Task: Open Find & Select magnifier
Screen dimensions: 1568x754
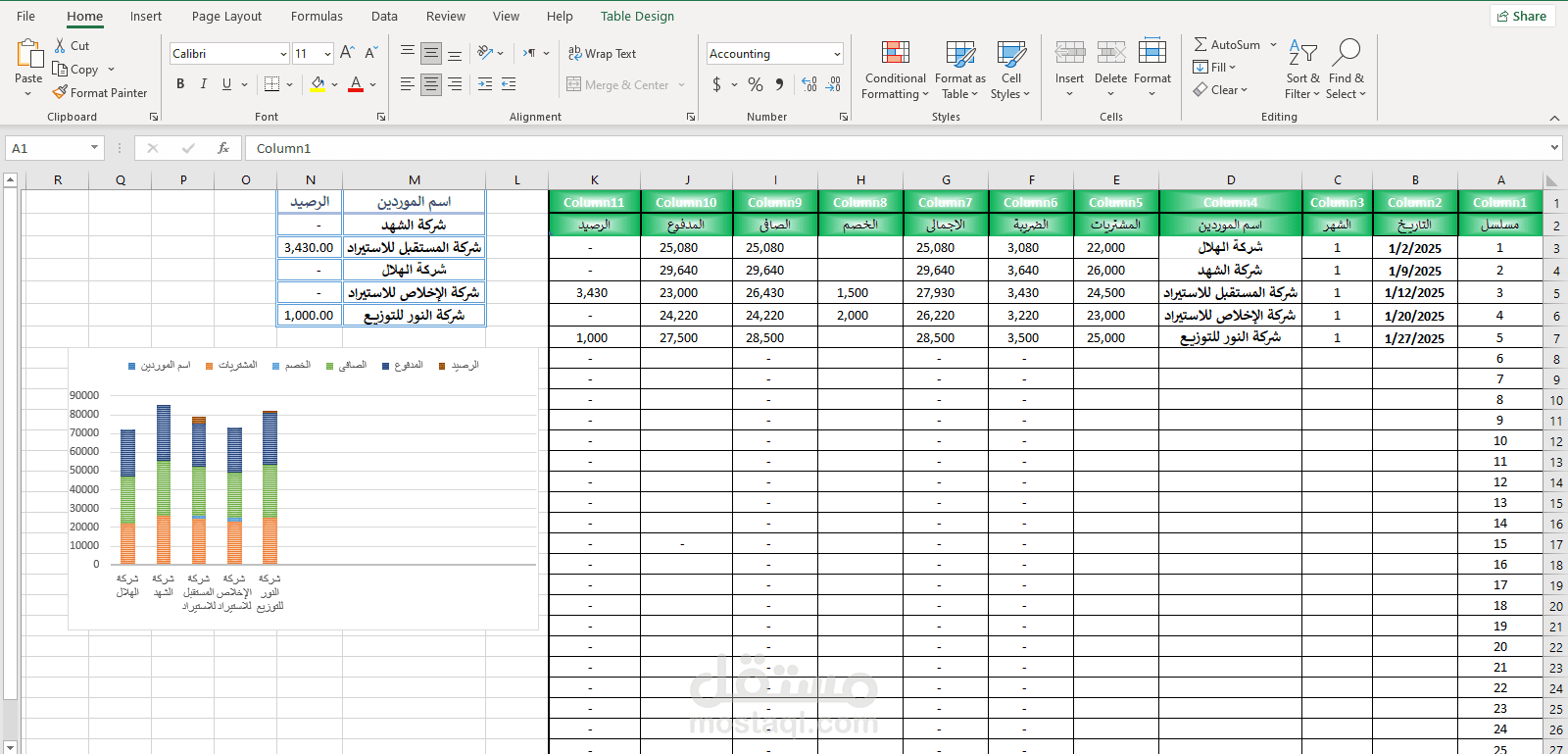Action: [1346, 71]
